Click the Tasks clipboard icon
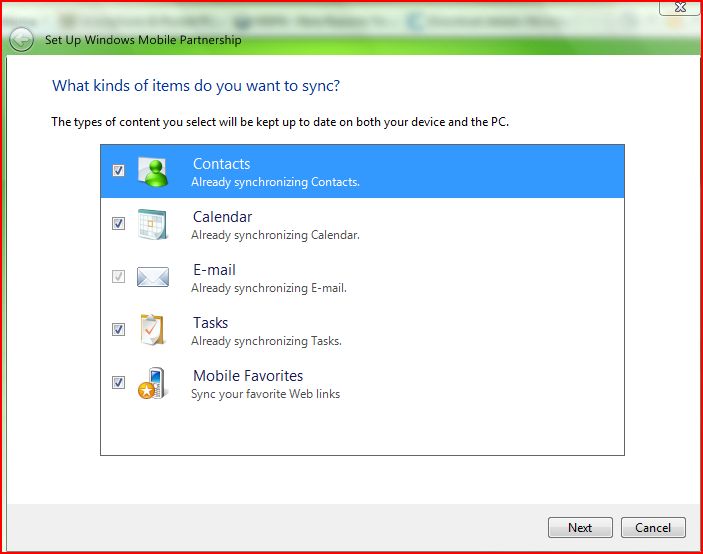Screen dimensions: 703x554 coord(152,330)
